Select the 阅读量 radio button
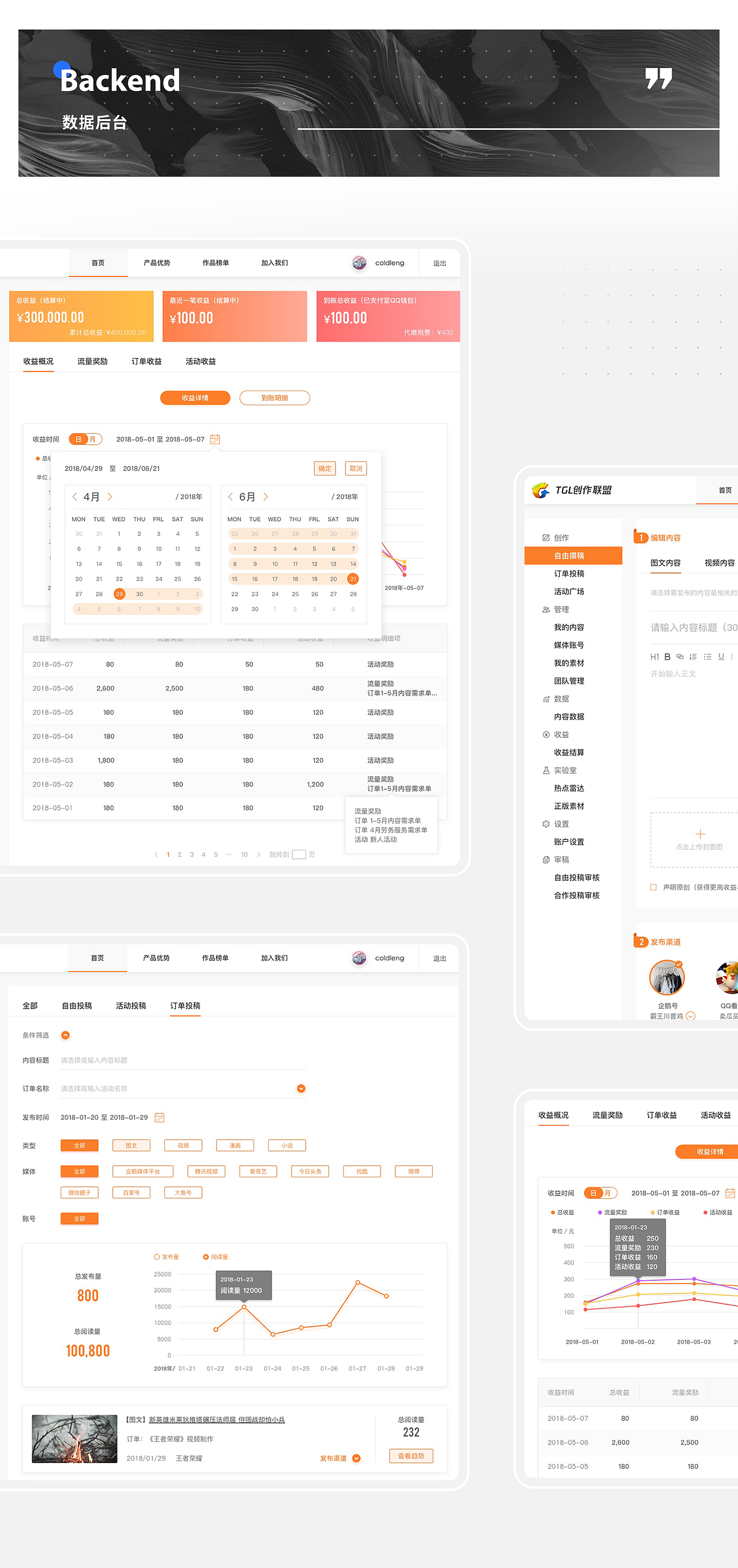Viewport: 738px width, 1568px height. click(206, 1256)
